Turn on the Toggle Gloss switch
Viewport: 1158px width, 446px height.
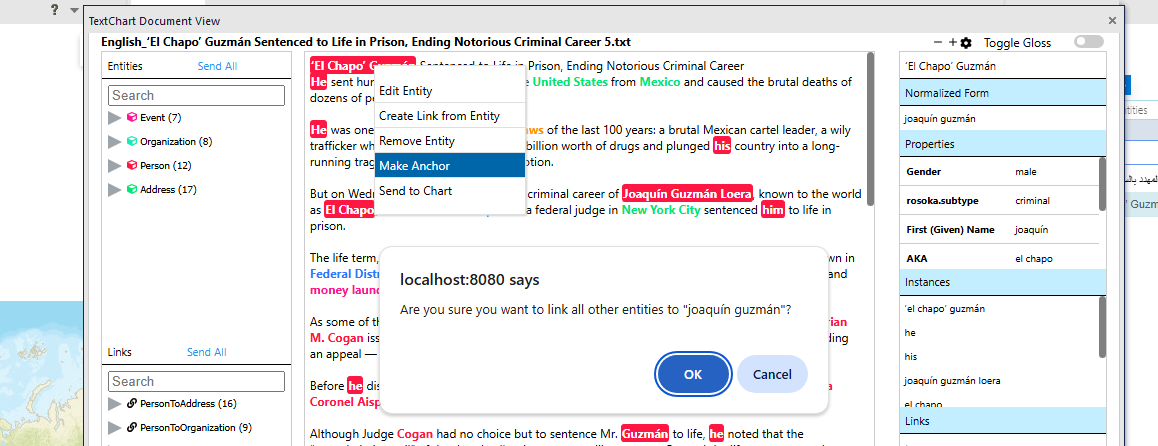pos(1088,42)
